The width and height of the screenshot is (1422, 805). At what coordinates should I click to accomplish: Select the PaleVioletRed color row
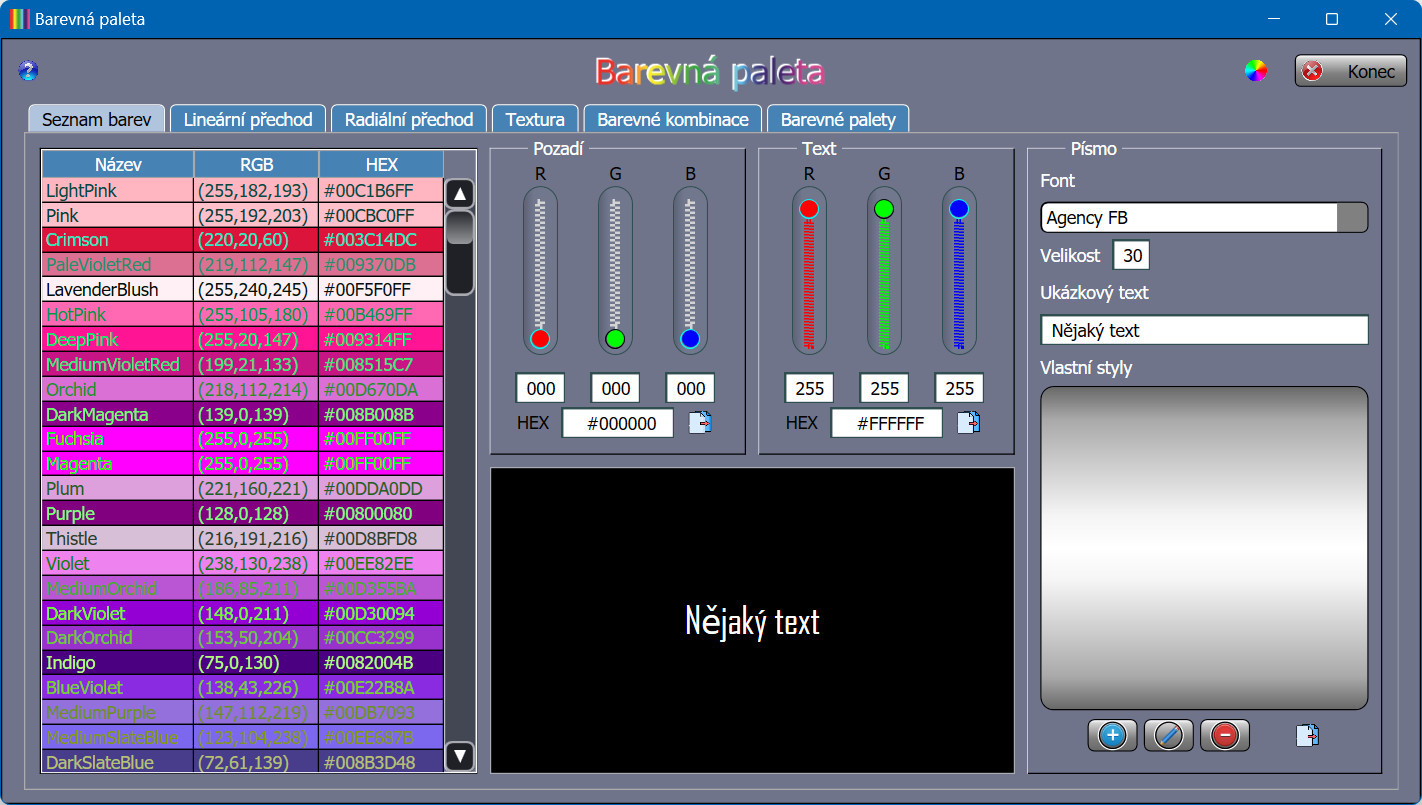243,265
